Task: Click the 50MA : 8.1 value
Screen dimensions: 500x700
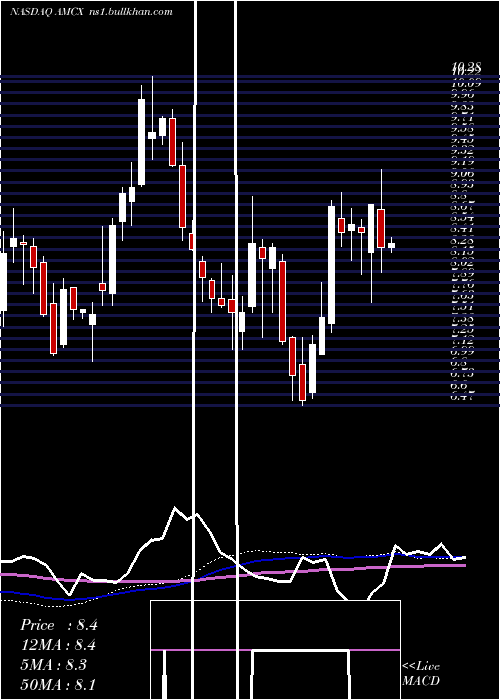Action: tap(58, 684)
